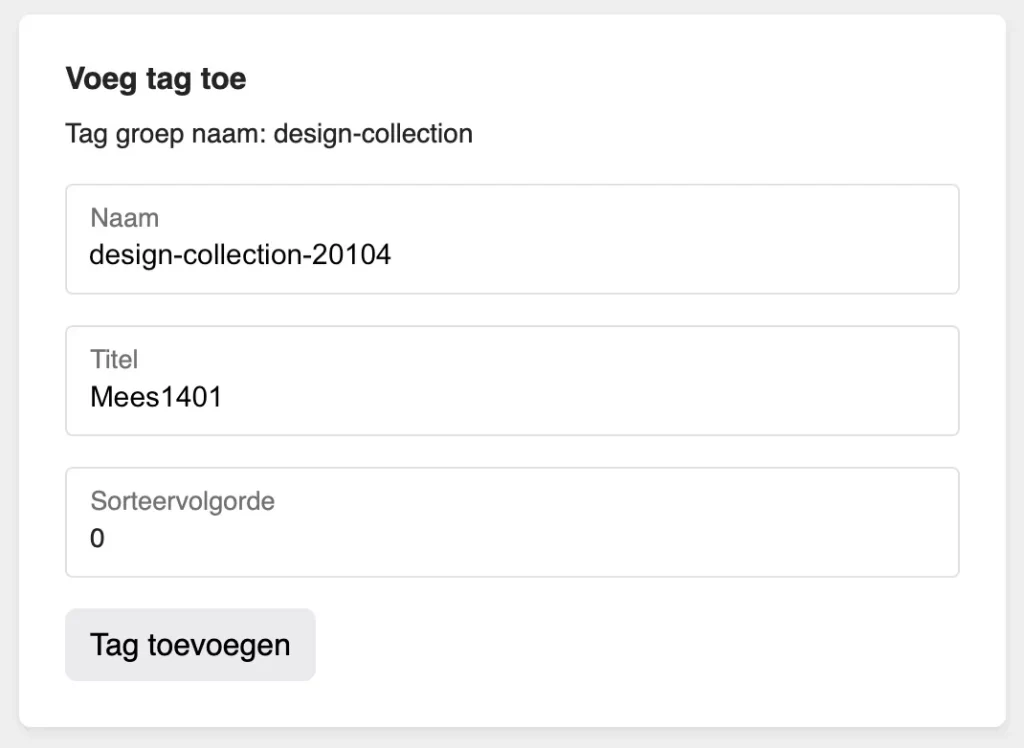This screenshot has width=1024, height=748.
Task: Click the '20104' suffix in Naam value
Action: (352, 255)
